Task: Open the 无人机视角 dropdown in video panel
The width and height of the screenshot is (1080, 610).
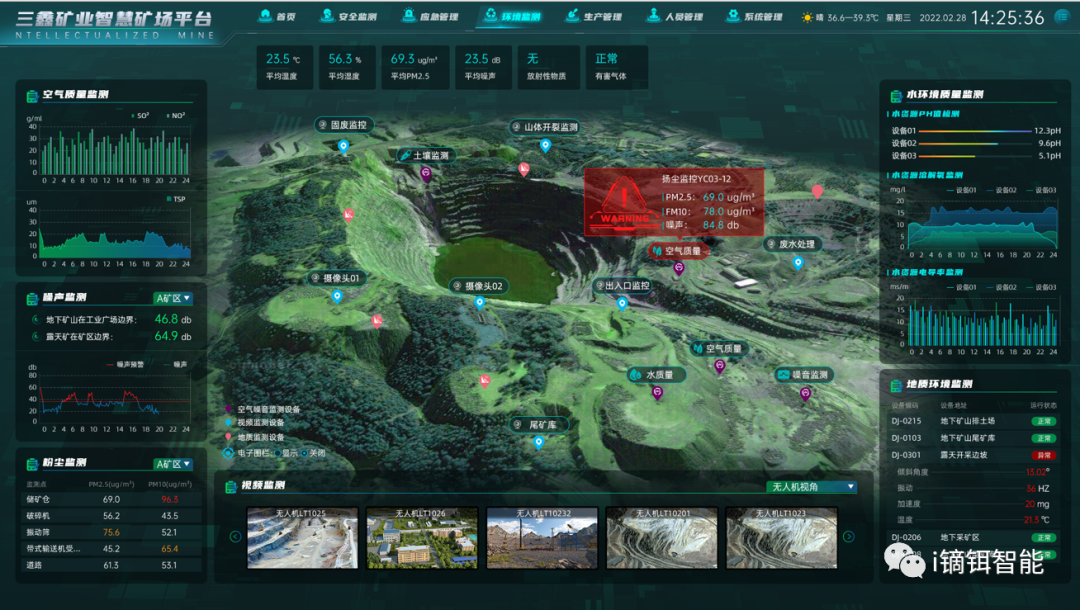Action: click(811, 487)
